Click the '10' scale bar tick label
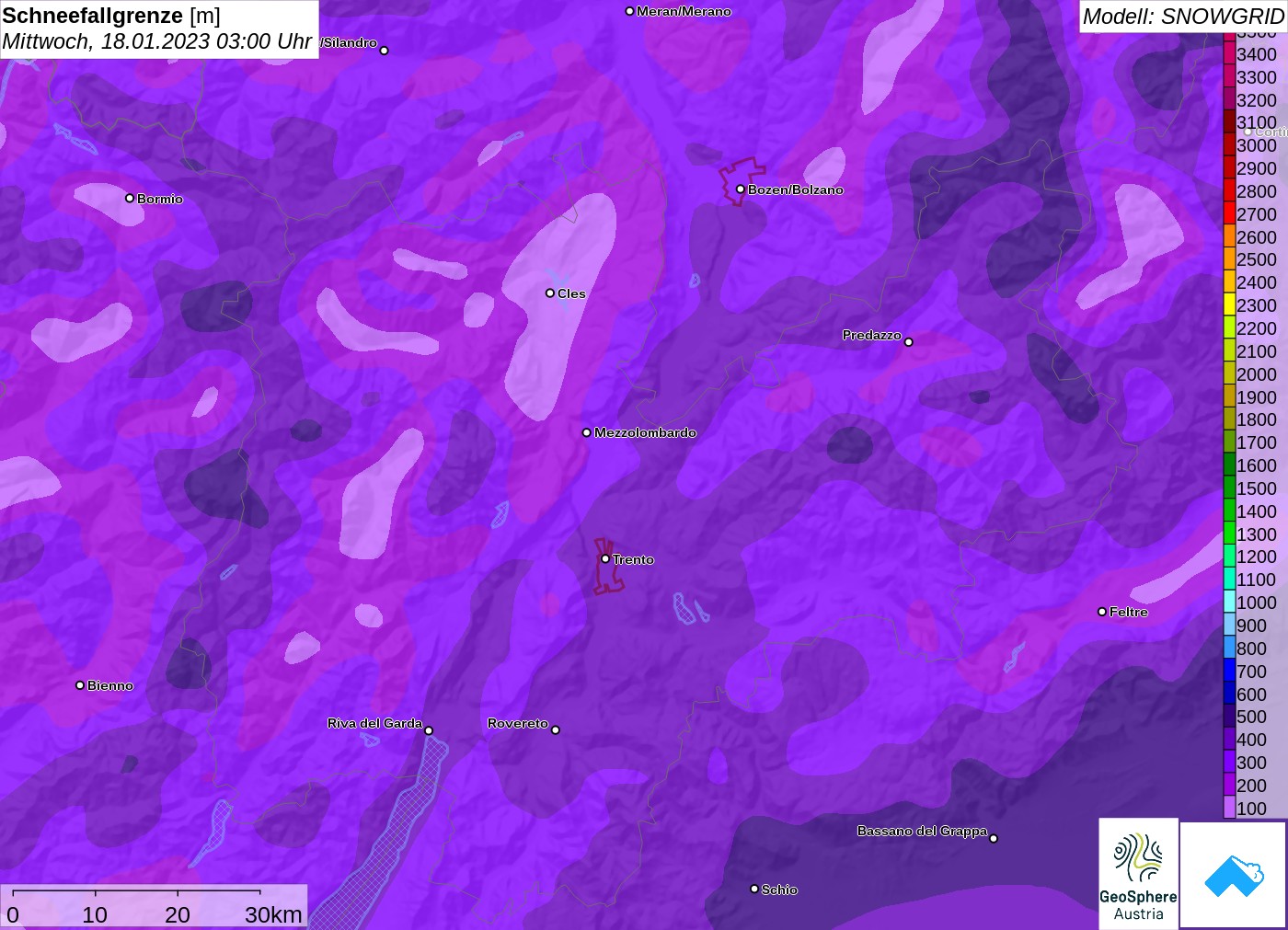1288x930 pixels. [95, 914]
